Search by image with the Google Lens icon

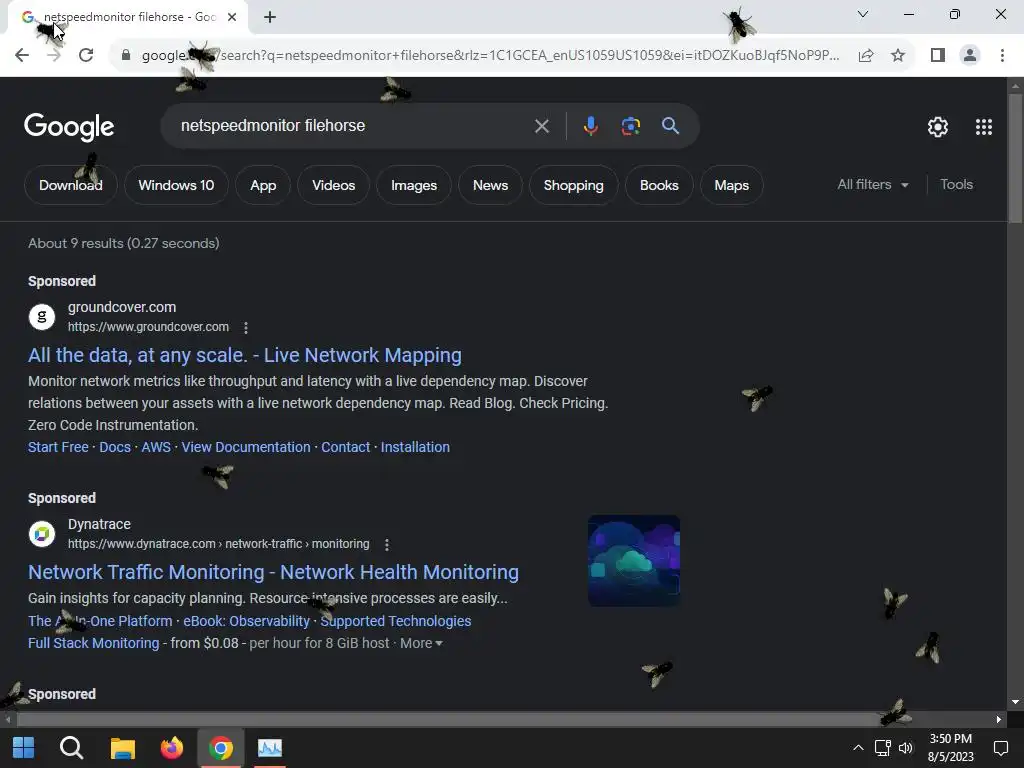pyautogui.click(x=630, y=126)
